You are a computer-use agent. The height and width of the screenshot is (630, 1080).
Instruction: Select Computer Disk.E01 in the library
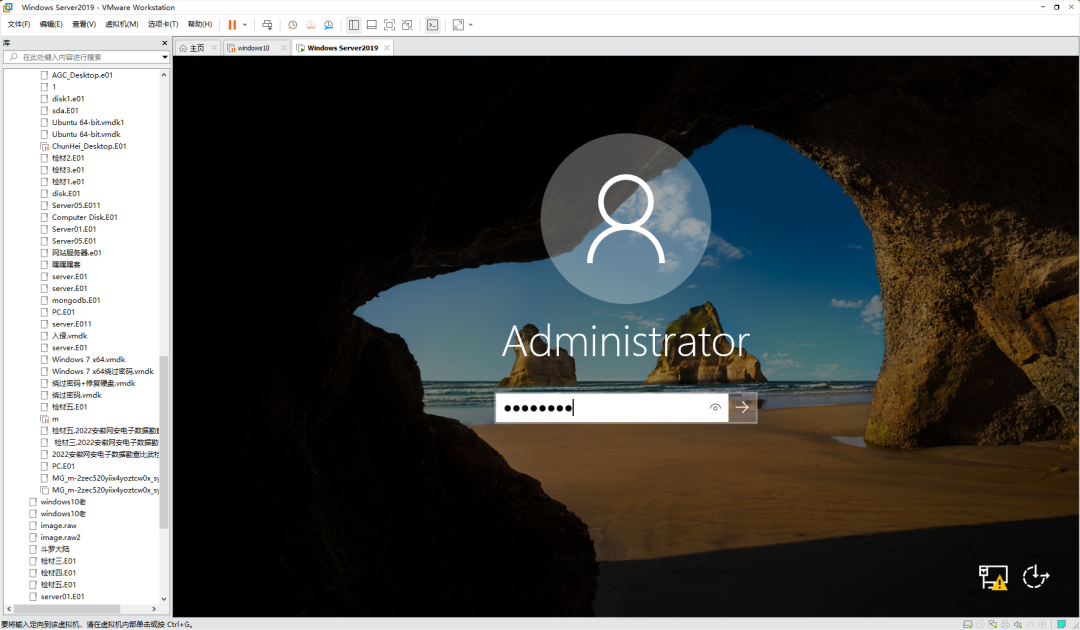(x=85, y=217)
